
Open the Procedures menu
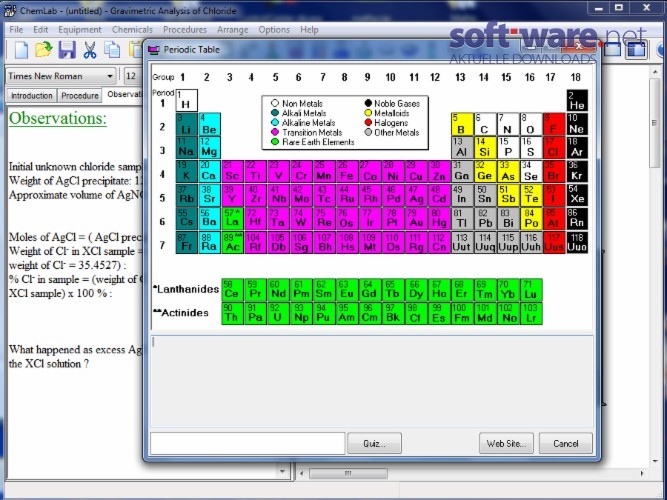185,30
